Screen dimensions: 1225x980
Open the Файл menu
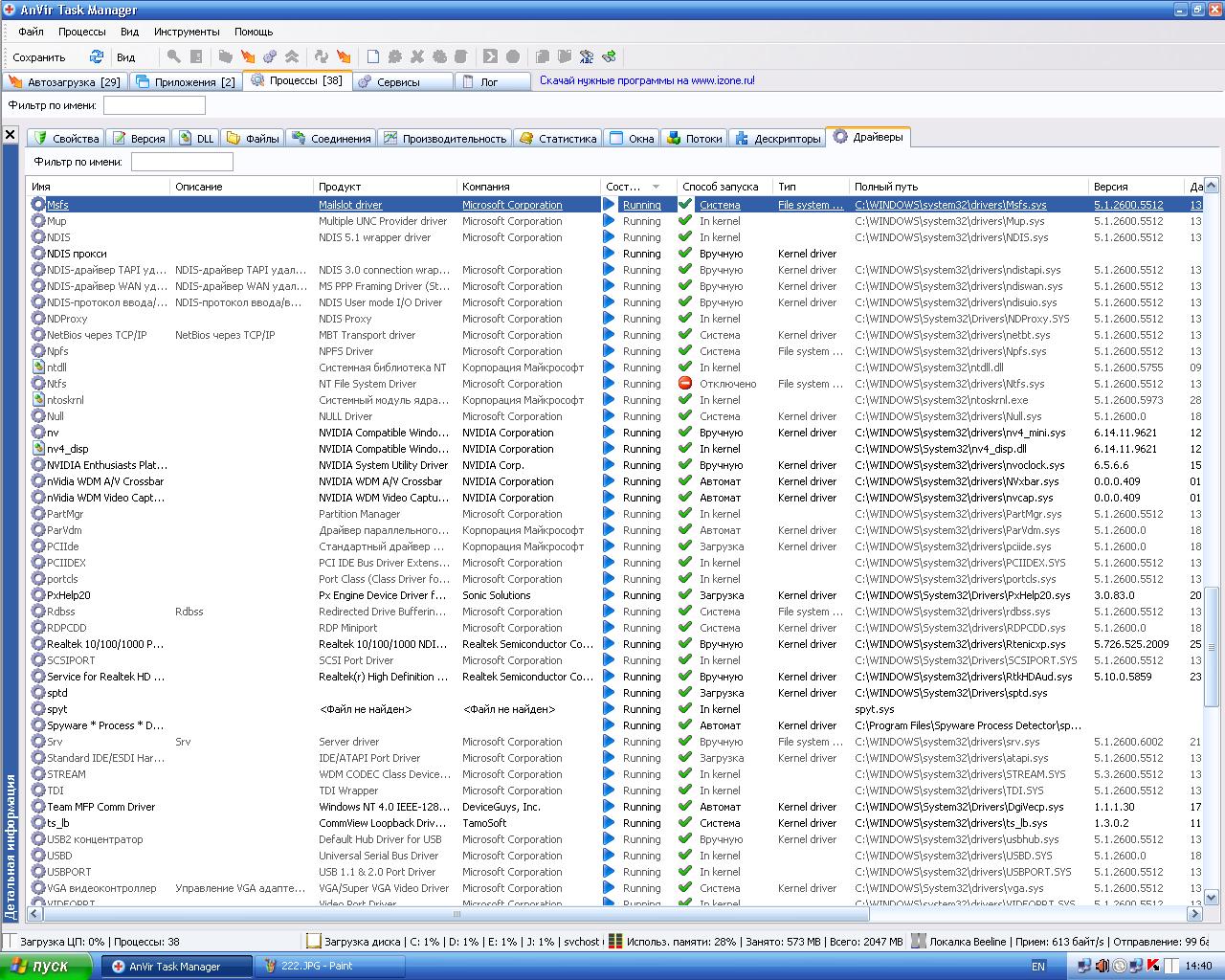(31, 32)
